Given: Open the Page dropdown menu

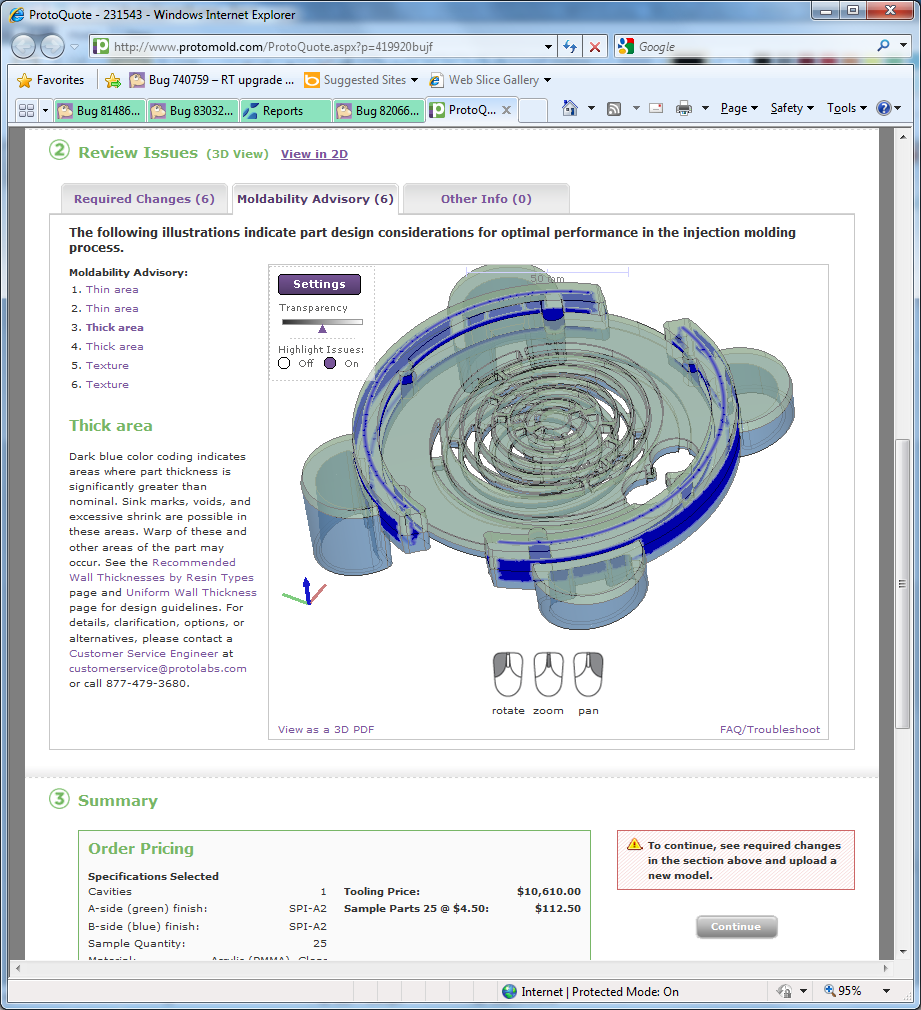Looking at the screenshot, I should 739,108.
